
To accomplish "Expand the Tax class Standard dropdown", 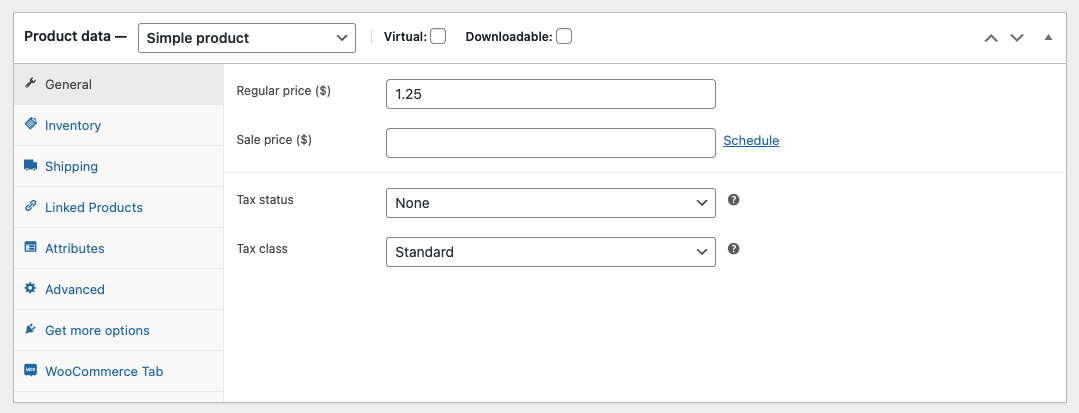I will click(551, 252).
